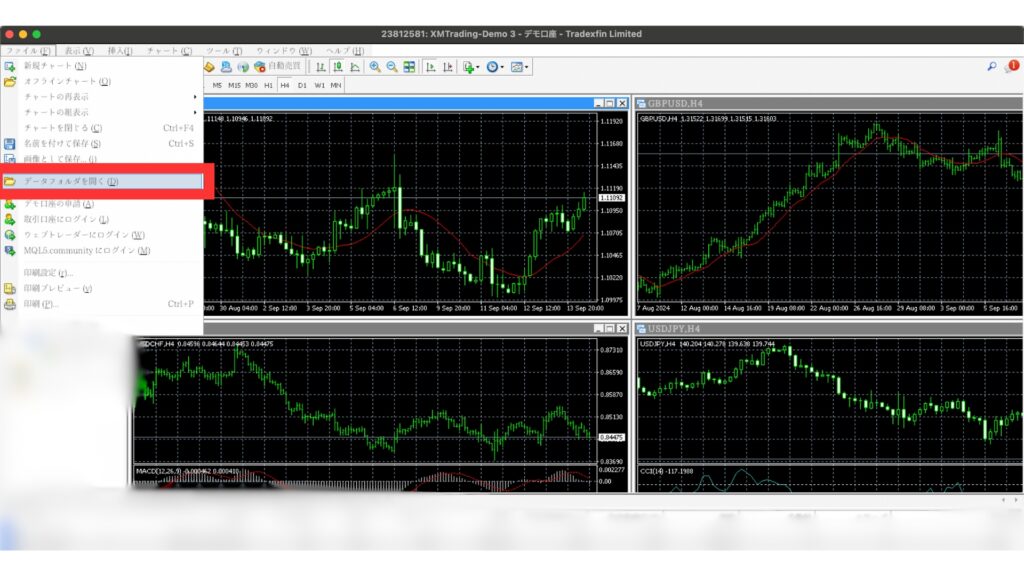This screenshot has height=576, width=1024.
Task: Click the zoom in magnifier icon
Action: (x=375, y=67)
